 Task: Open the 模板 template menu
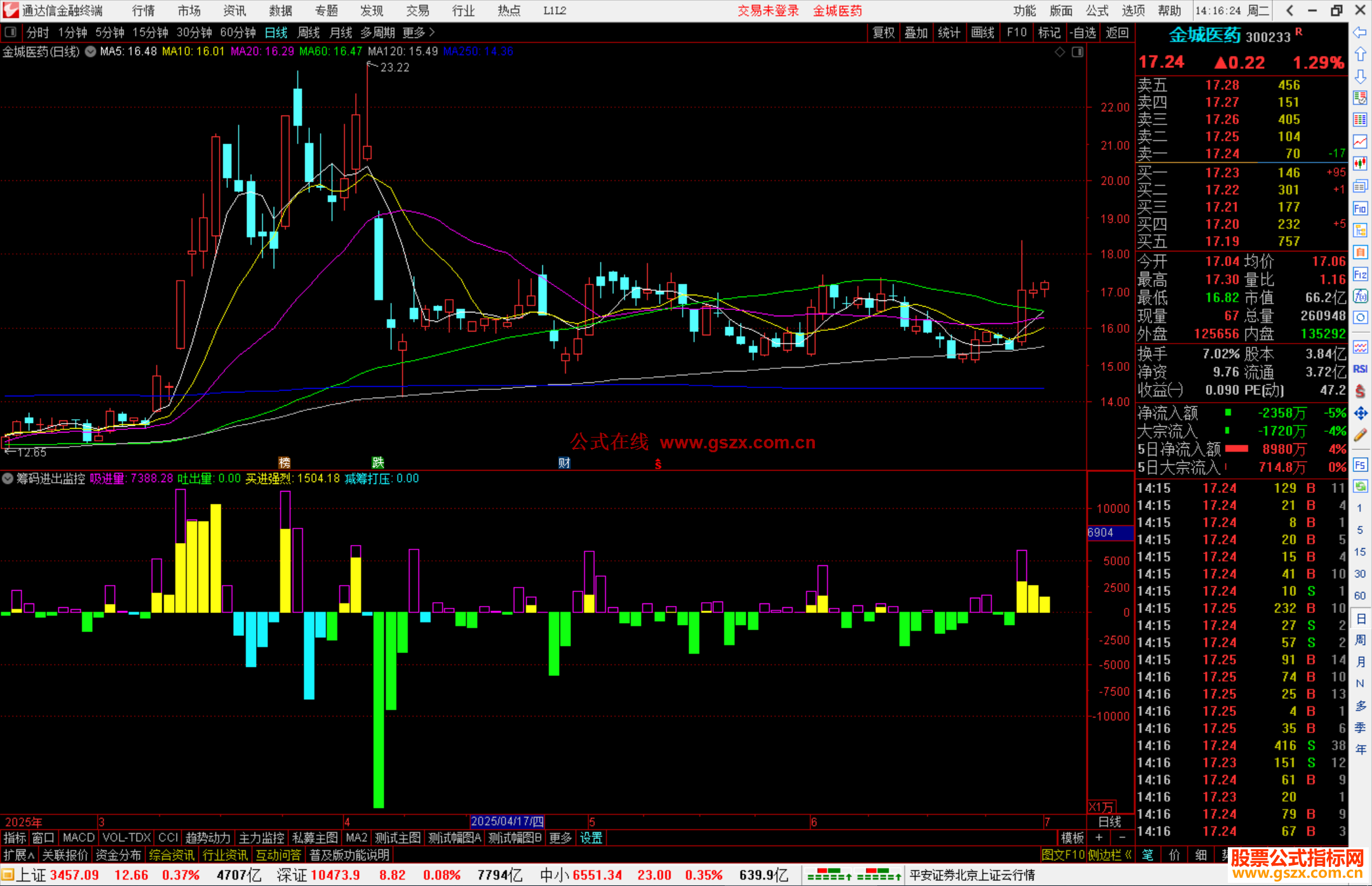click(1072, 838)
